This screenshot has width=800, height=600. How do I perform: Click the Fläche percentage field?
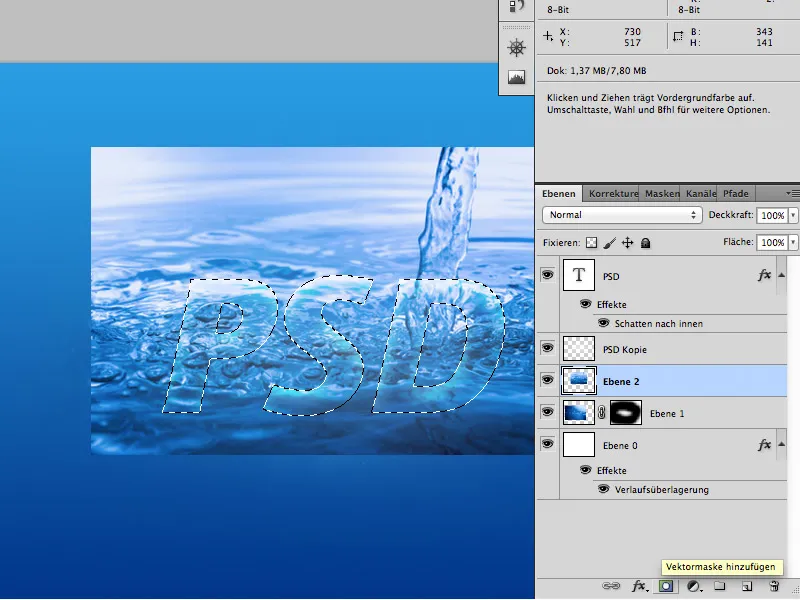click(x=772, y=242)
